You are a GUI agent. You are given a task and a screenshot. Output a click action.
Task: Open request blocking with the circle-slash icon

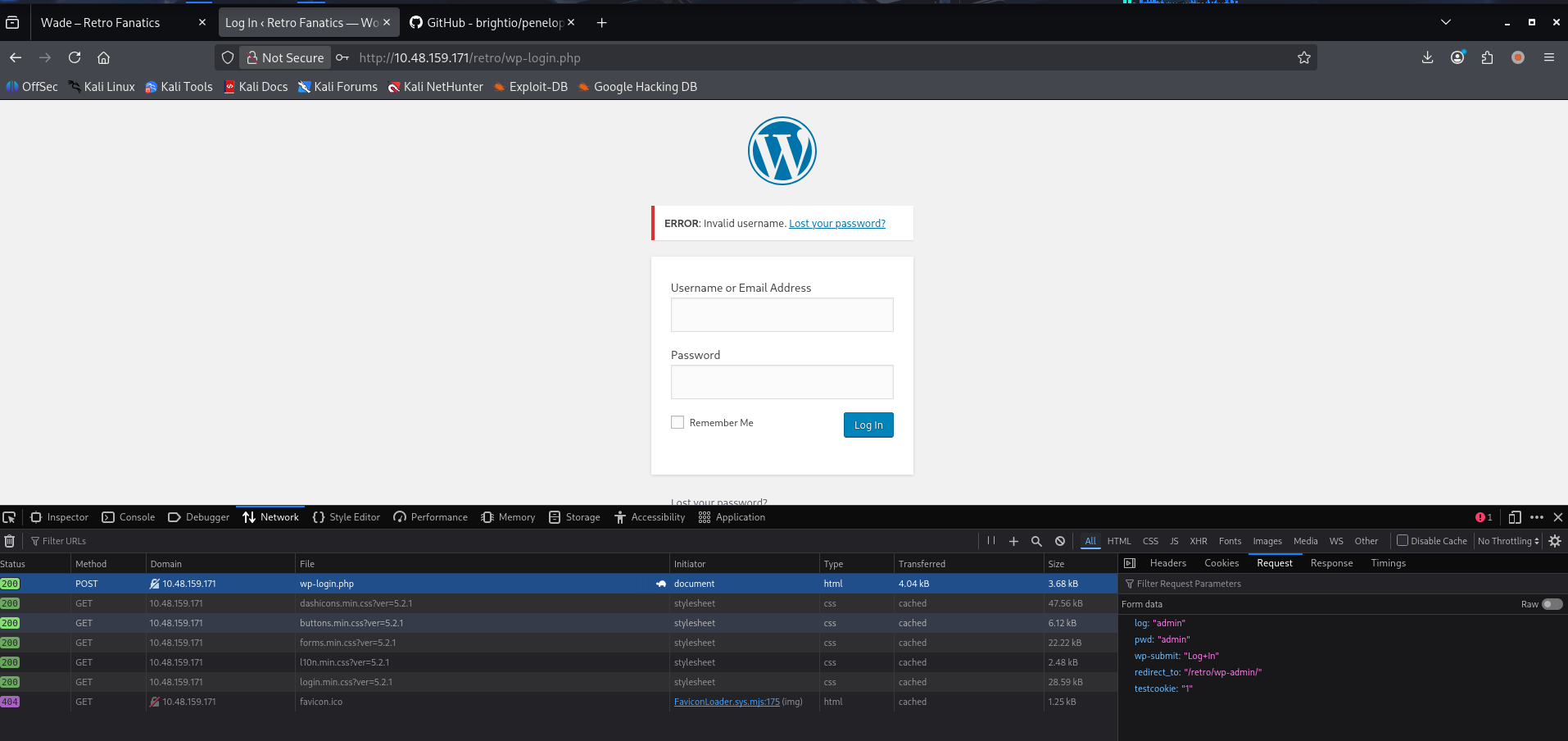tap(1060, 541)
